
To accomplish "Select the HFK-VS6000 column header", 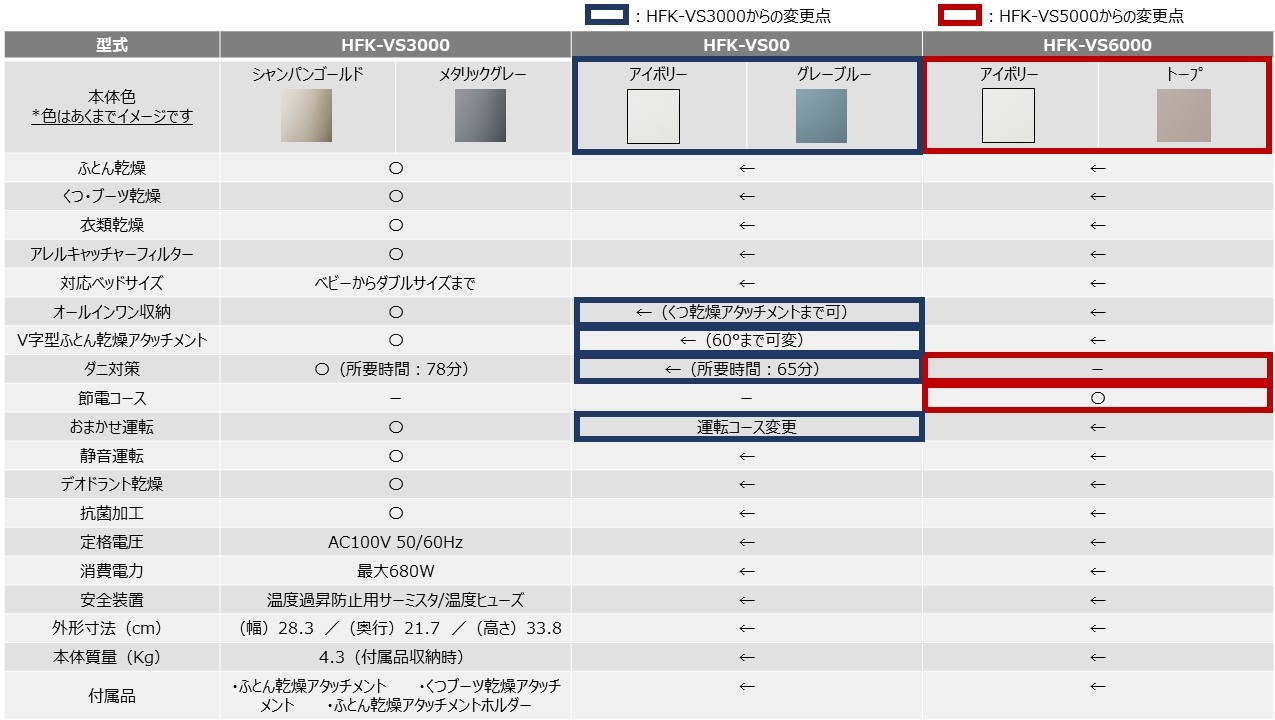I will [1097, 45].
